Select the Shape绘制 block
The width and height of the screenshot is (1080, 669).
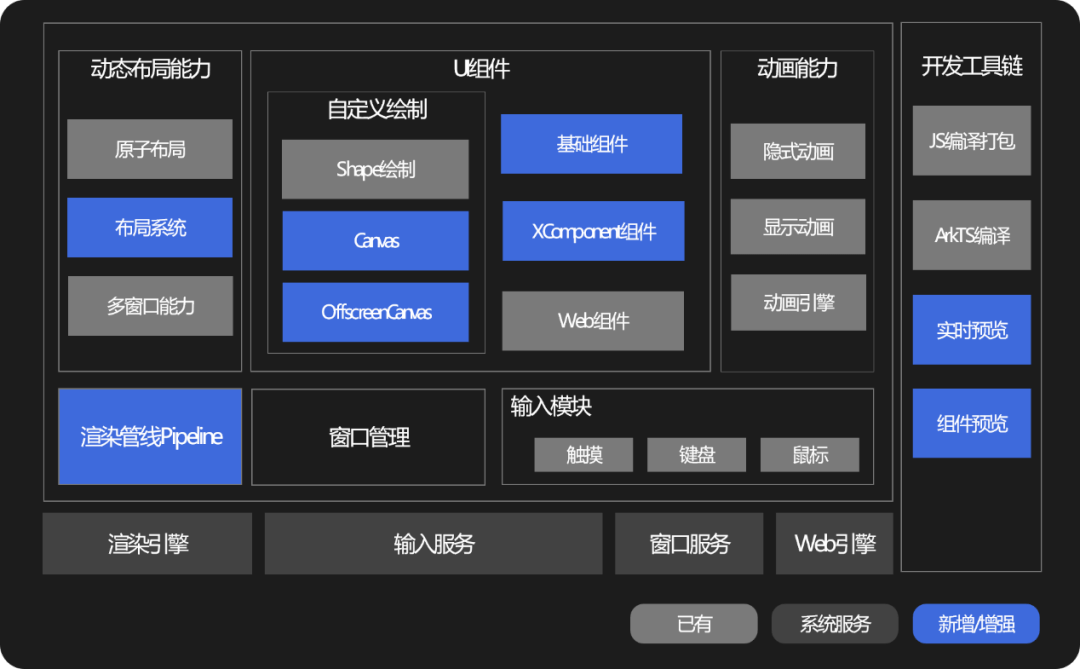click(x=375, y=169)
